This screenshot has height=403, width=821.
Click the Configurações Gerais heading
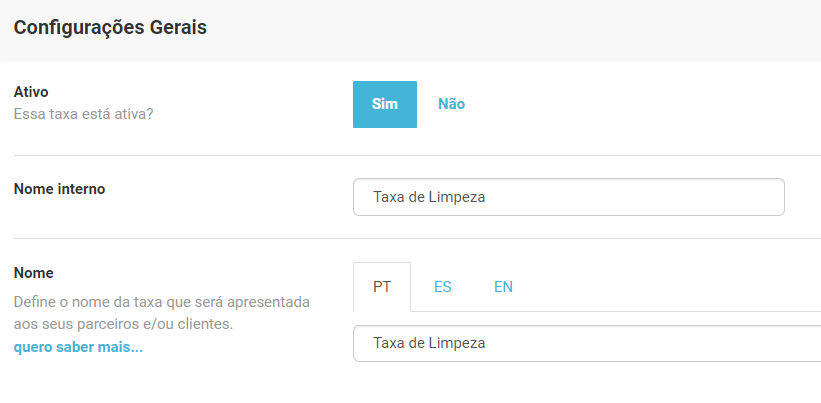click(x=110, y=28)
